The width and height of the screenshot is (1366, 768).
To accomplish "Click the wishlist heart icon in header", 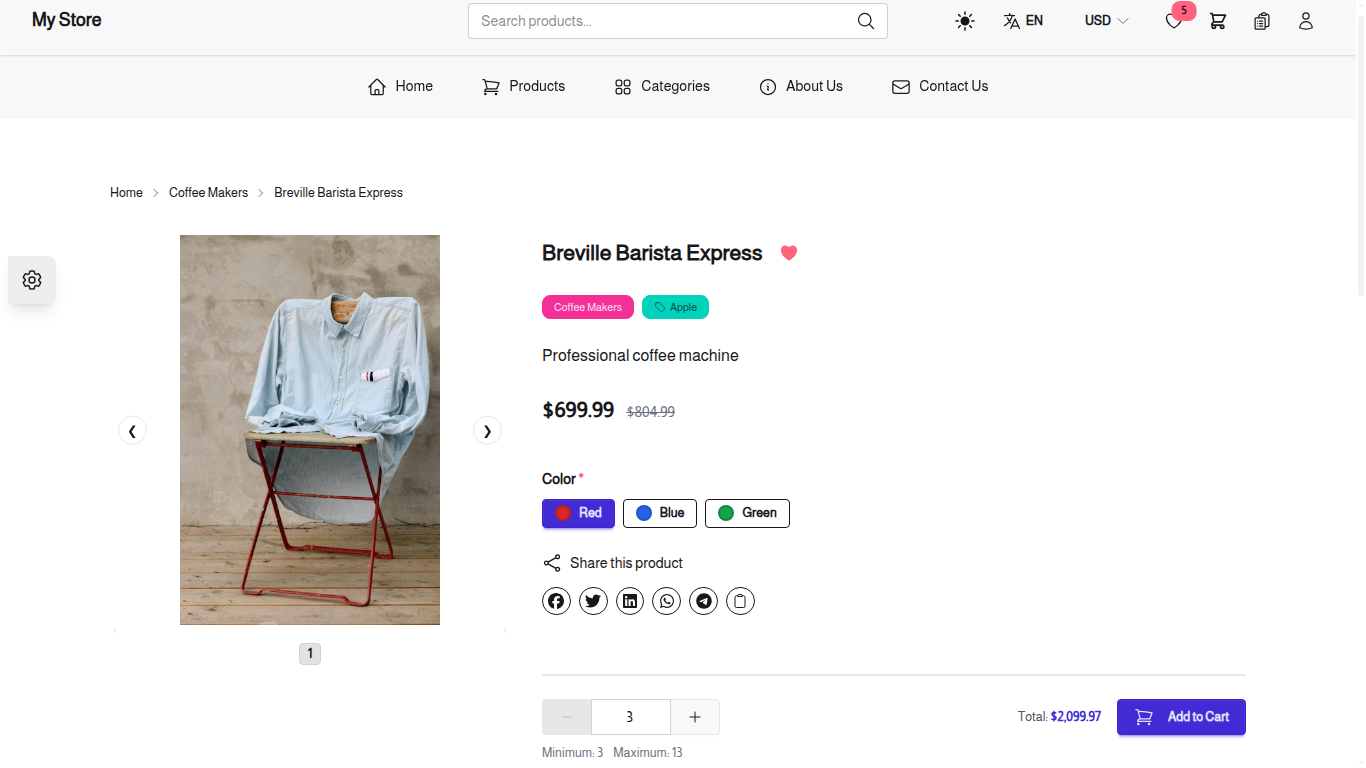I will [x=1174, y=21].
